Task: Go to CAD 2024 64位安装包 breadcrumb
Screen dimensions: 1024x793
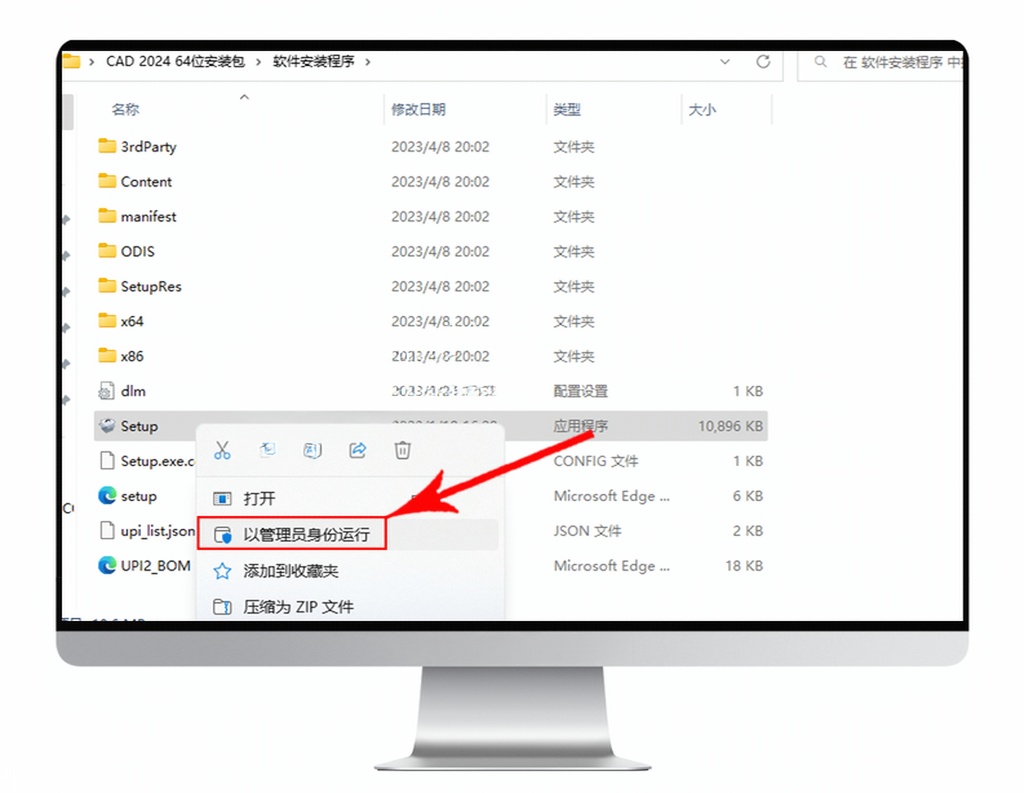Action: 175,61
